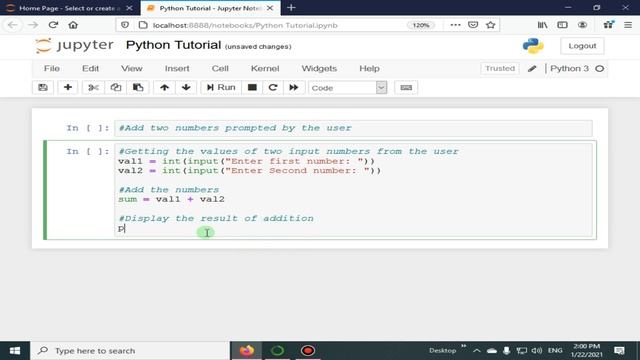Screen dimensions: 640x360
Task: Switch ENG input language indicator
Action: [555, 351]
